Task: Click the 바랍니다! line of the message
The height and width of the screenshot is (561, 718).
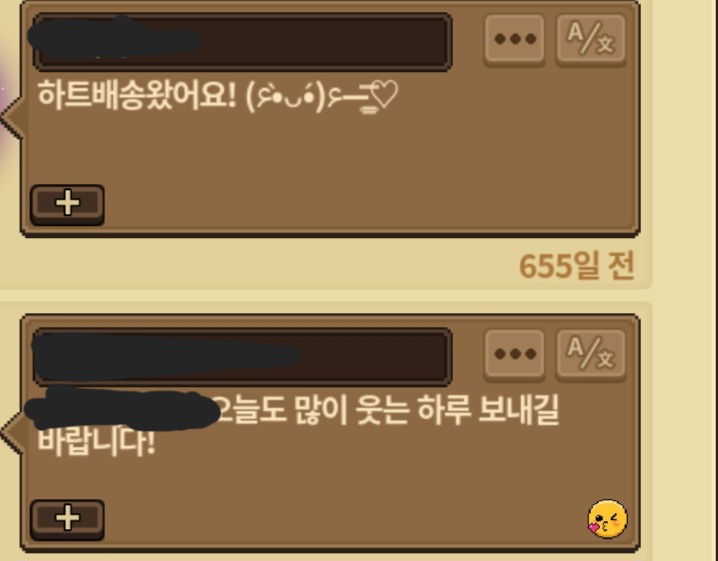Action: [96, 442]
